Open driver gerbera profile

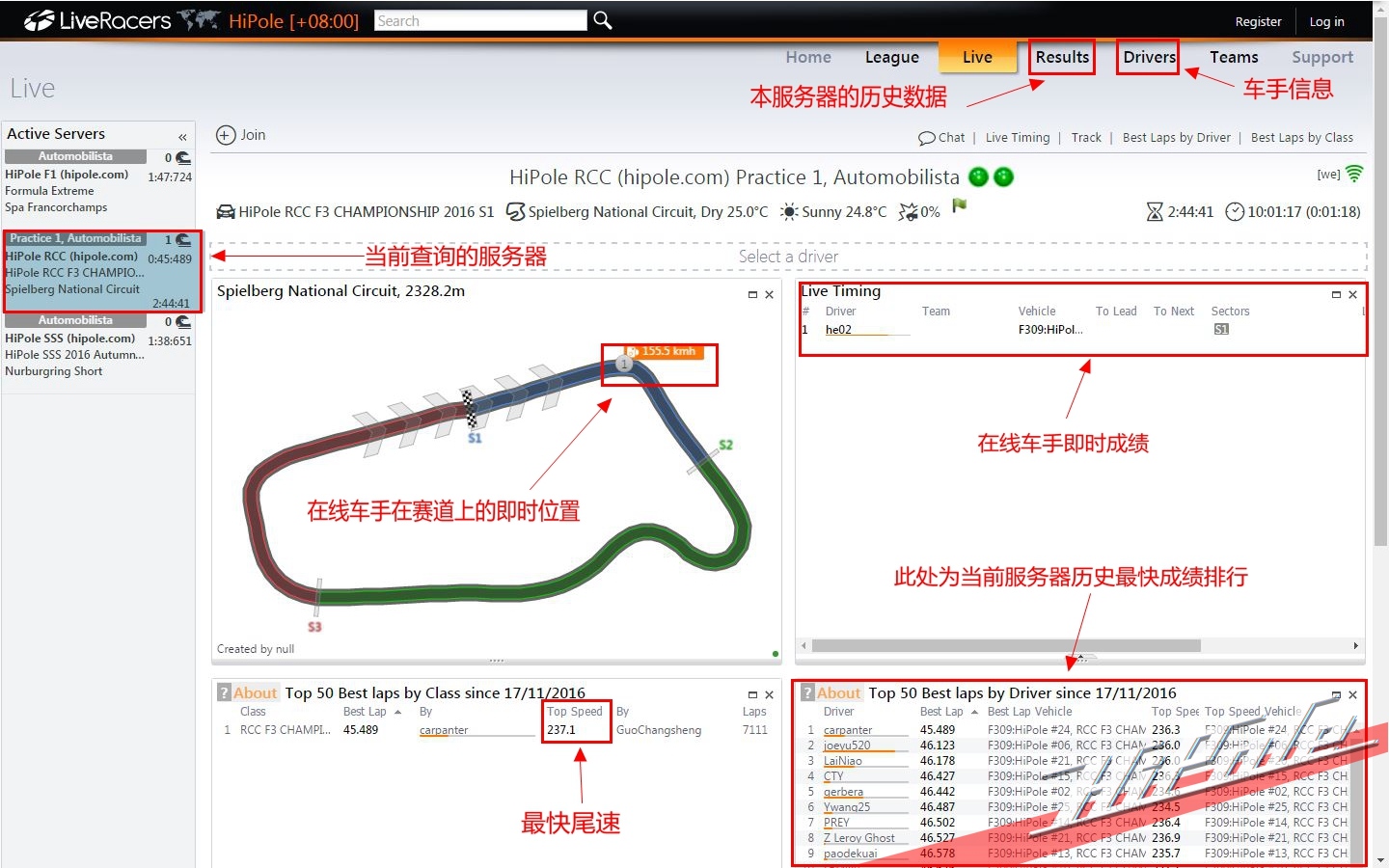click(x=843, y=792)
